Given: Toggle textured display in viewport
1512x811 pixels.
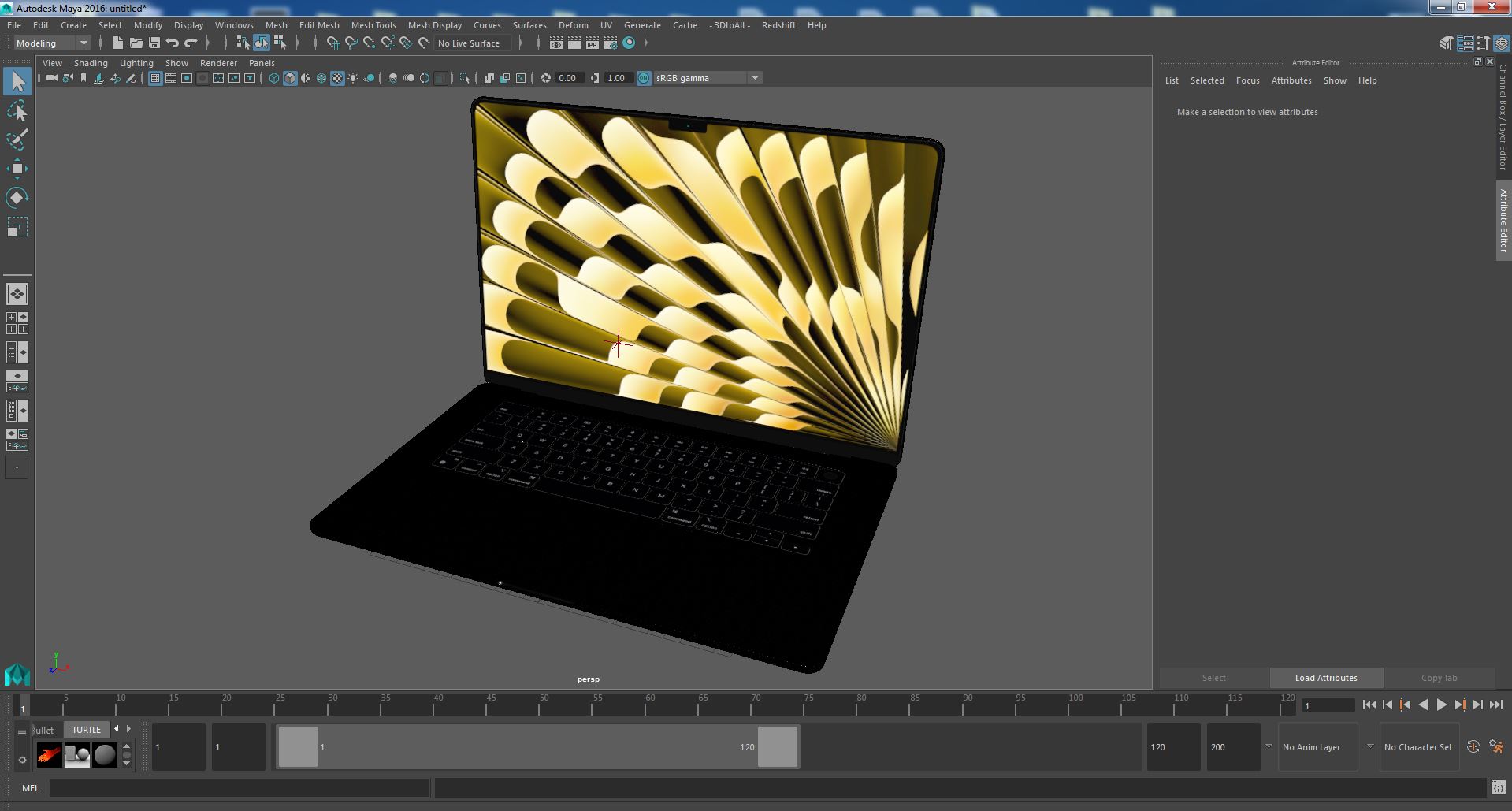Looking at the screenshot, I should tap(337, 78).
